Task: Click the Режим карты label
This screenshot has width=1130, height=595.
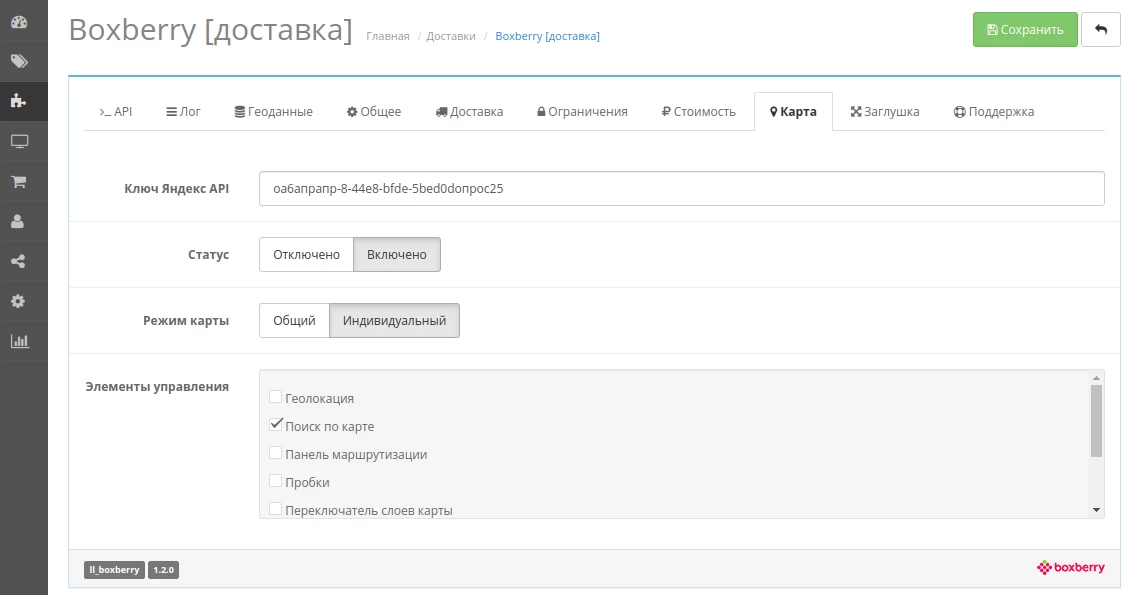Action: pos(186,321)
